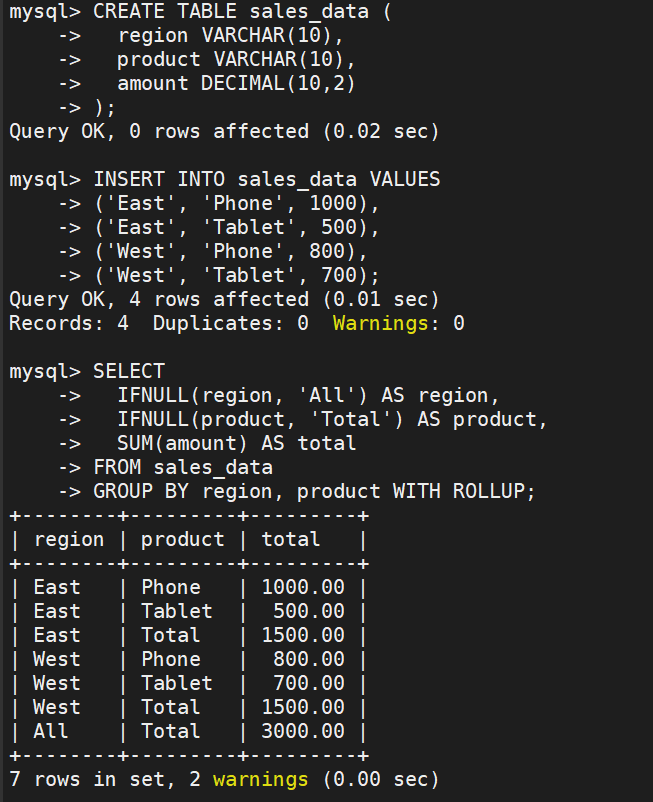This screenshot has width=653, height=802.
Task: Click the INSERT INTO sales_data VALUES line
Action: (x=266, y=180)
